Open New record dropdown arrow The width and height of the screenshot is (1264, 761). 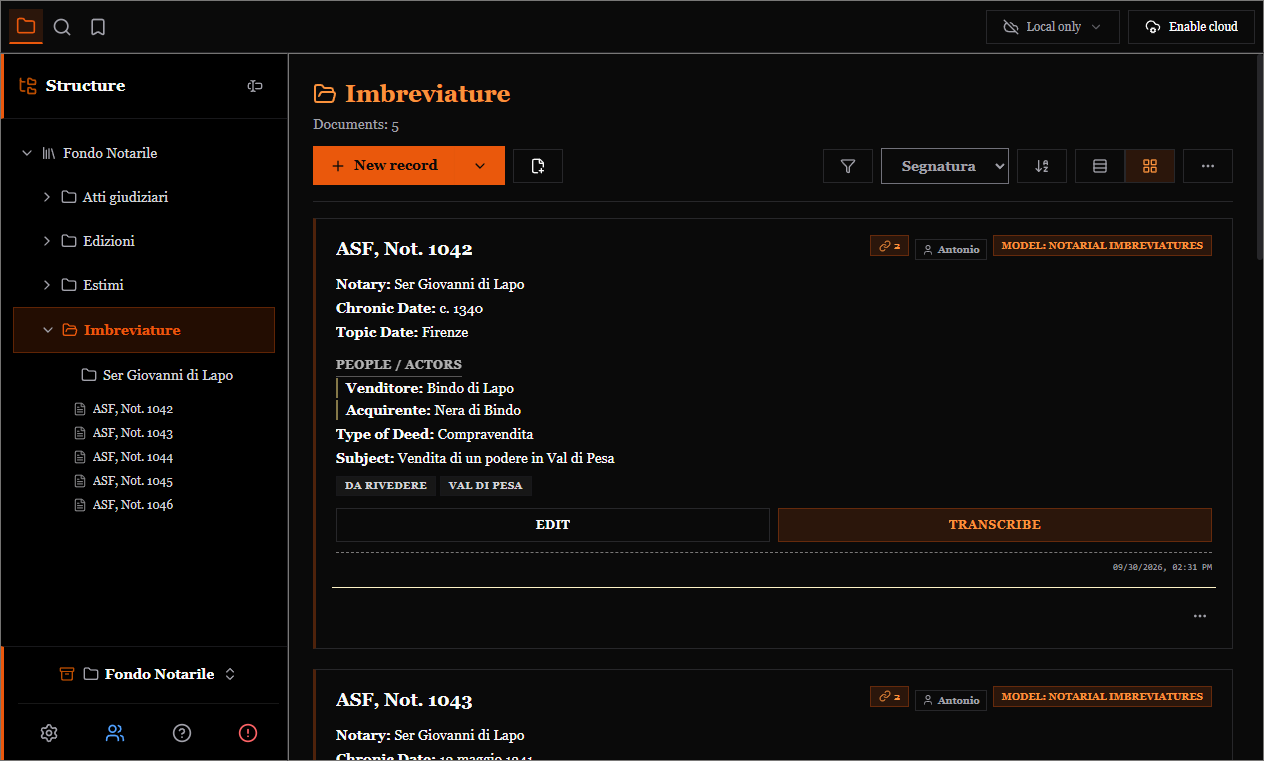click(x=480, y=166)
